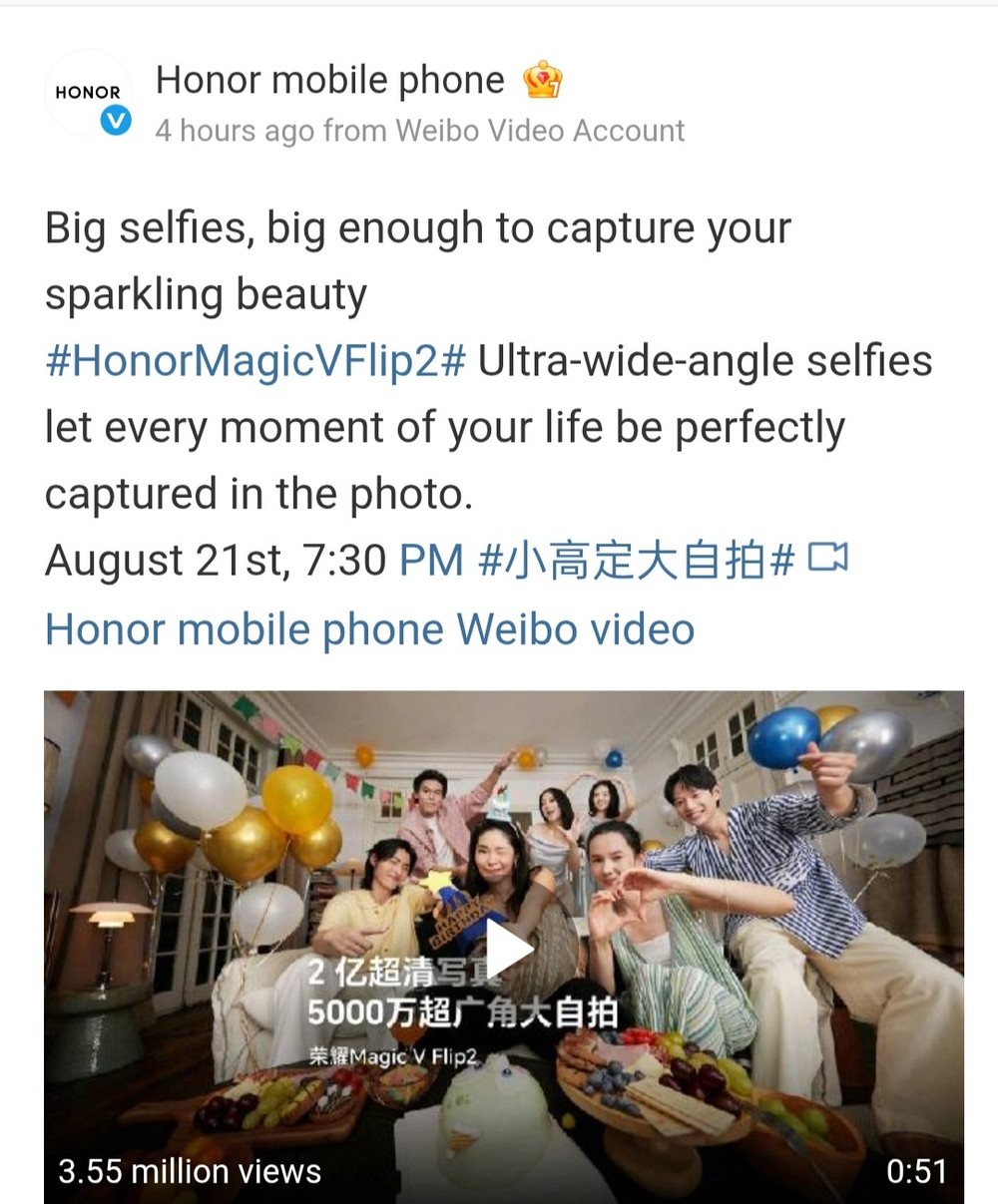Open the Honor mobile phone account name

click(330, 80)
